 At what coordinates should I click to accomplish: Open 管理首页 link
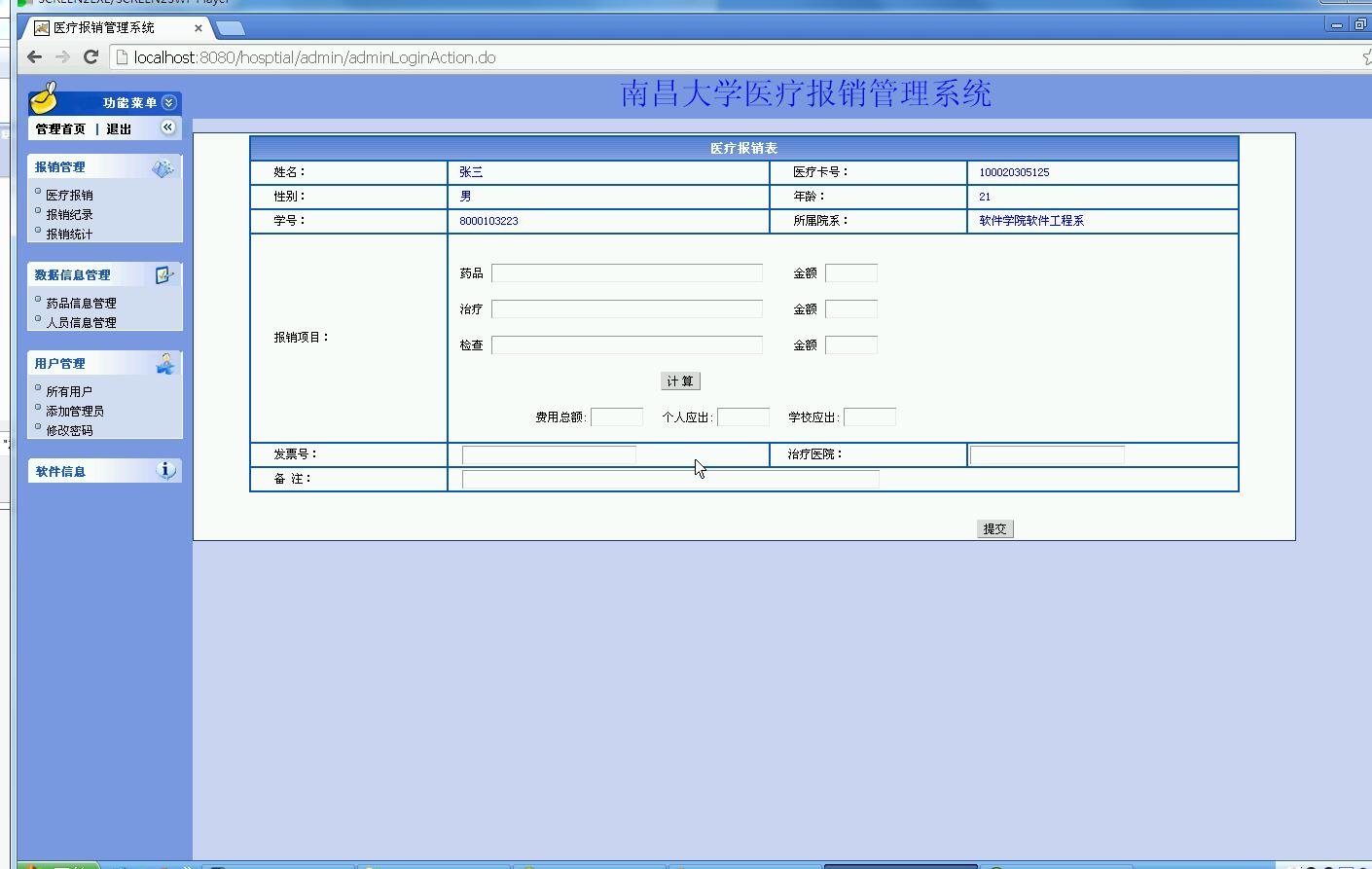60,129
